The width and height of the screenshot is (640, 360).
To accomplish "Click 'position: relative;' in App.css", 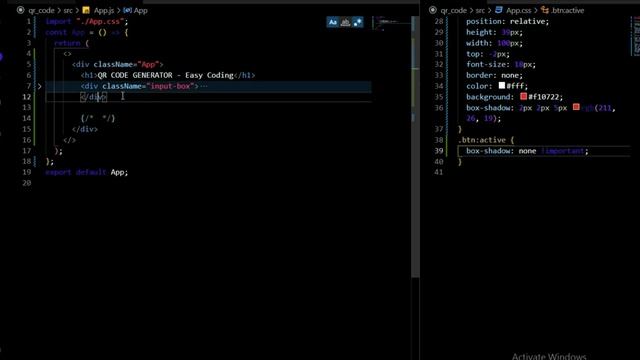I will pos(507,21).
